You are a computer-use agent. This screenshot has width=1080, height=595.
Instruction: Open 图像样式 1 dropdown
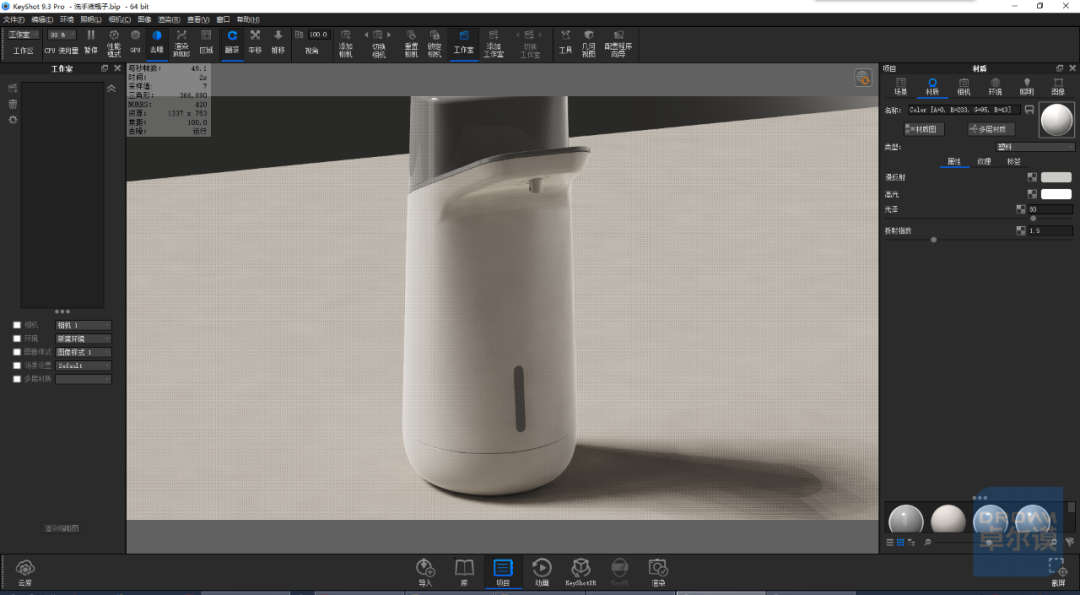coord(83,352)
